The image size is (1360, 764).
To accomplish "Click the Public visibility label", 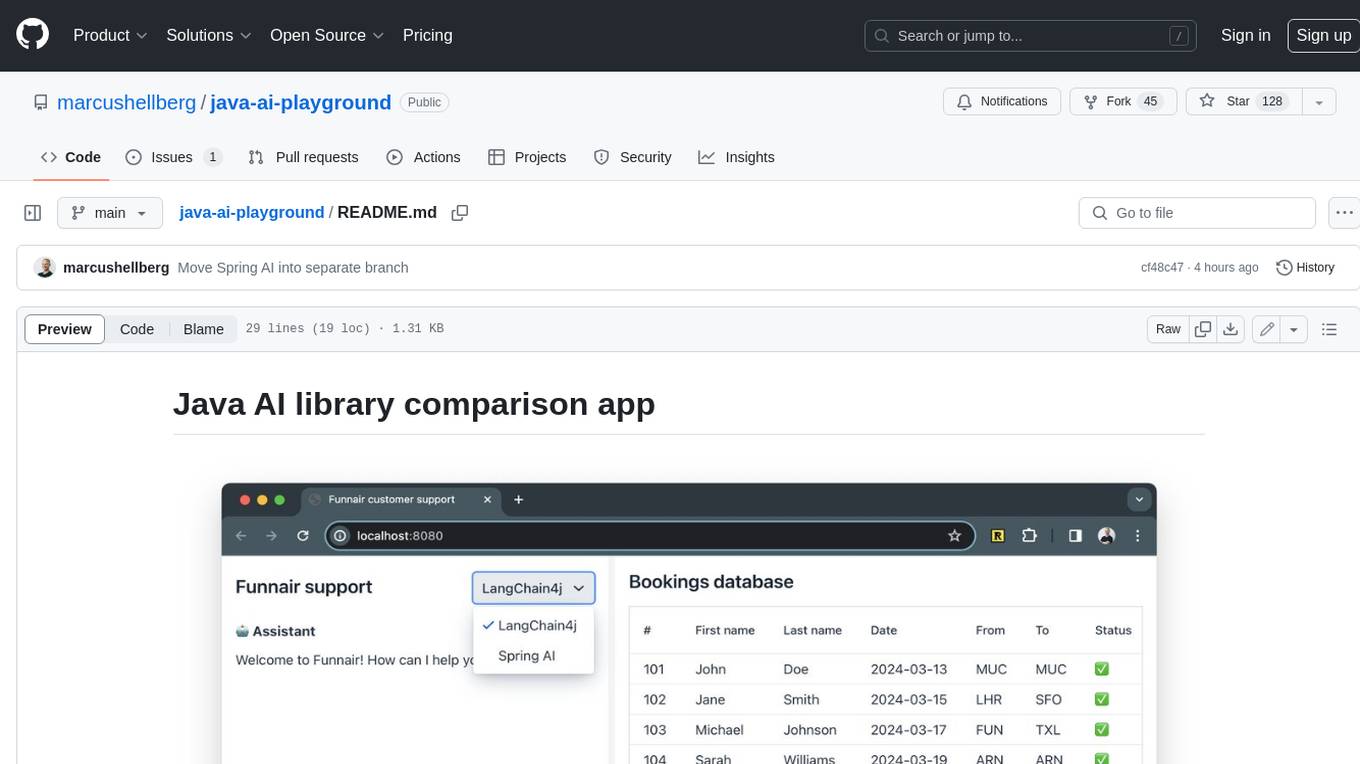I will (x=425, y=102).
